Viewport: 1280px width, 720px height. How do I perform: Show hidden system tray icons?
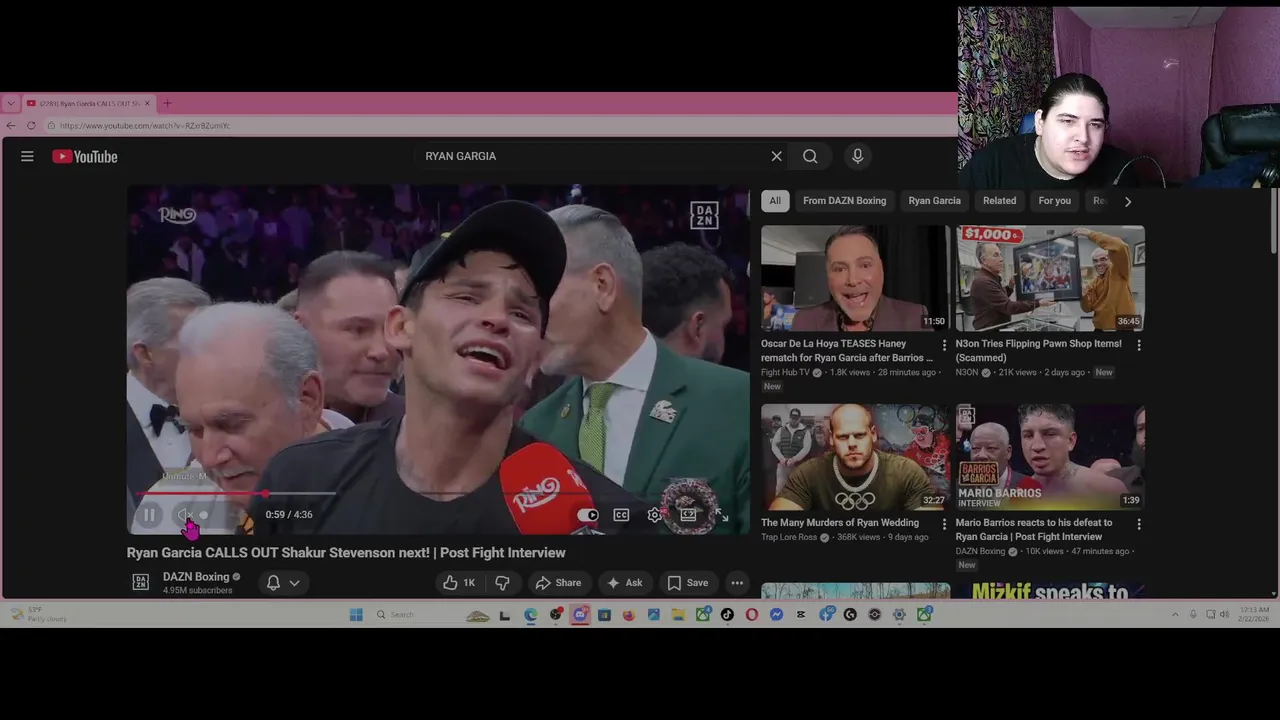point(1176,614)
